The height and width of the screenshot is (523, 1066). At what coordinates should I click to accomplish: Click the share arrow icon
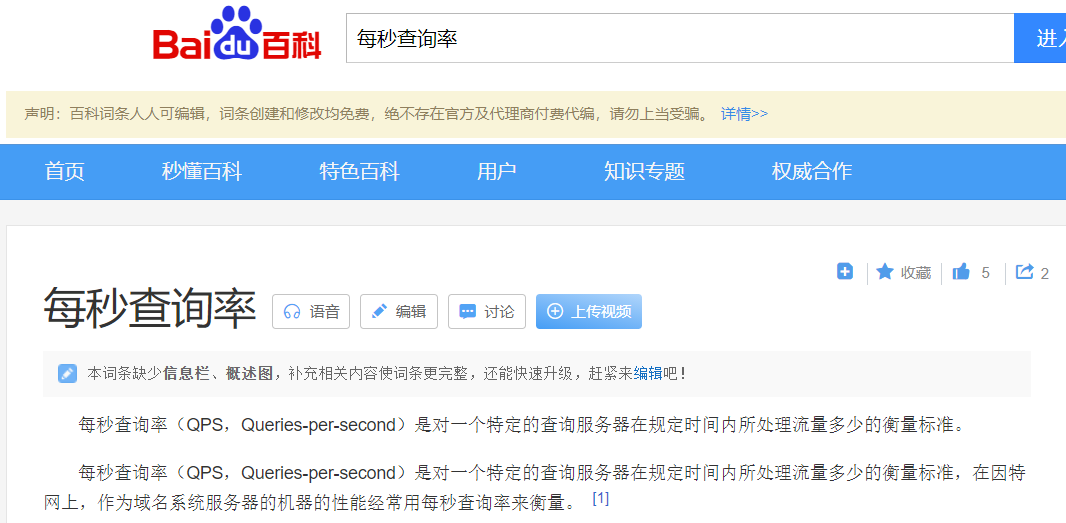click(1024, 272)
